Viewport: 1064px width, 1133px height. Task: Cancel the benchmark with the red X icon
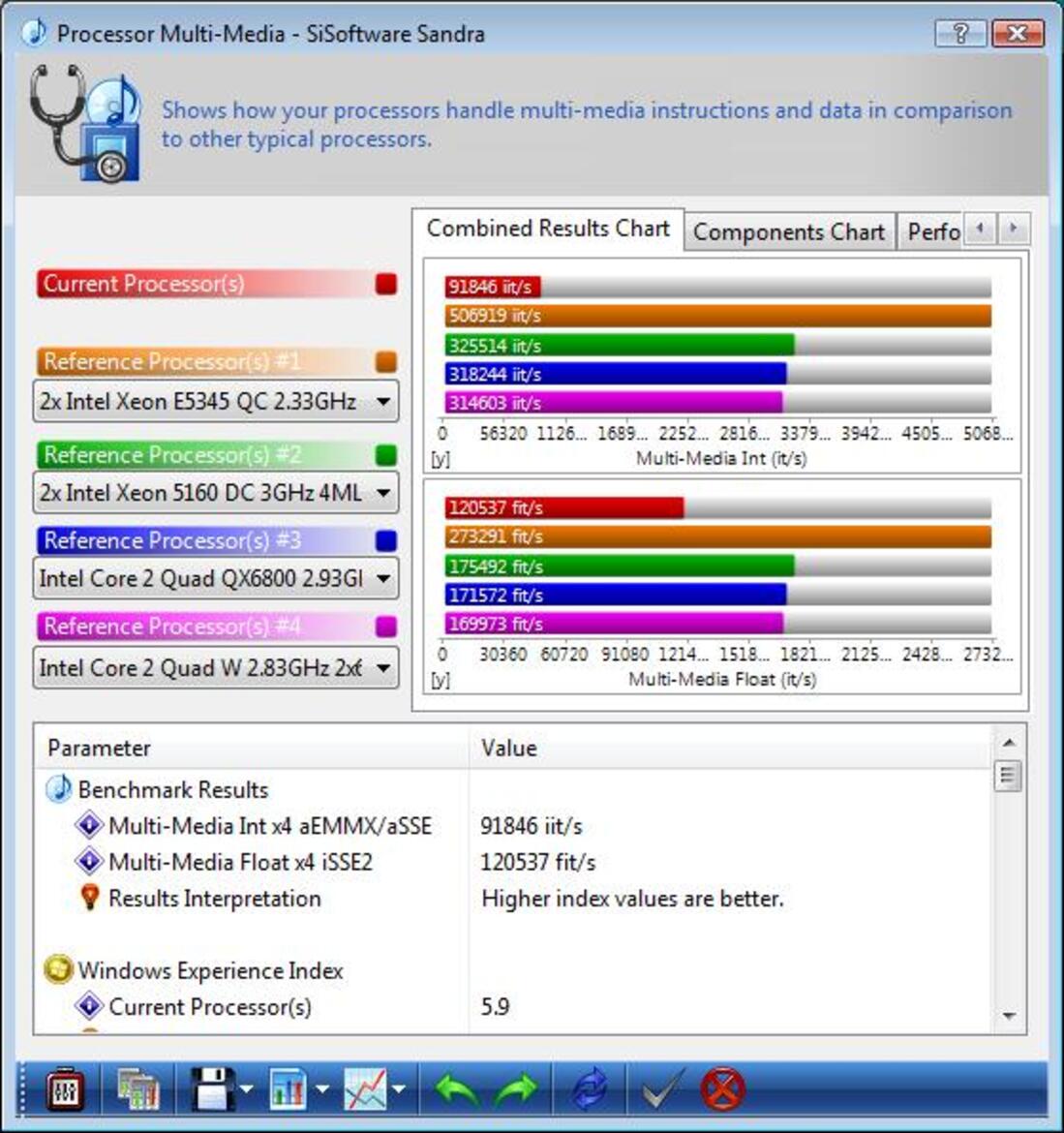pyautogui.click(x=721, y=1087)
